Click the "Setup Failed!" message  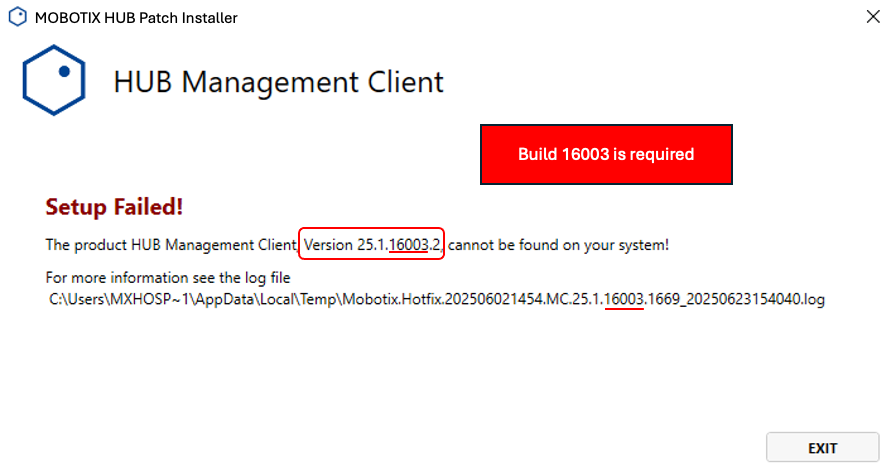(114, 207)
